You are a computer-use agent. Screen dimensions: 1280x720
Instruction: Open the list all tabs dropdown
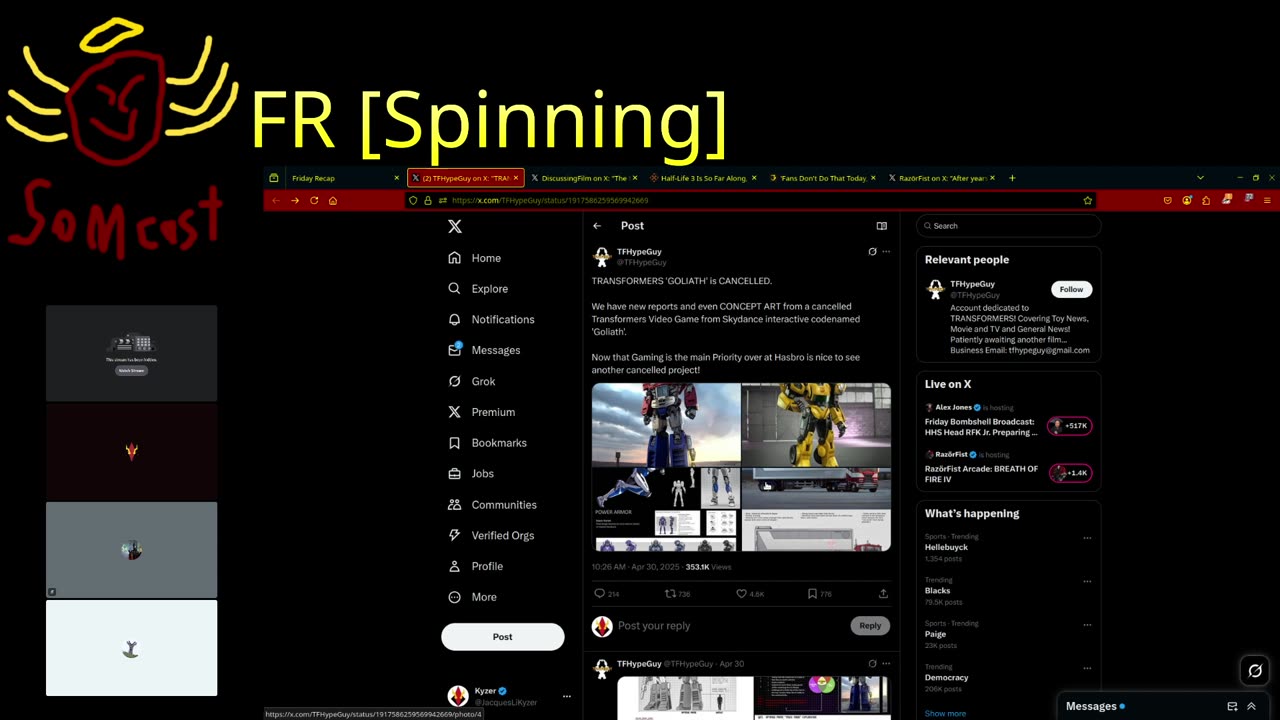pyautogui.click(x=1200, y=178)
